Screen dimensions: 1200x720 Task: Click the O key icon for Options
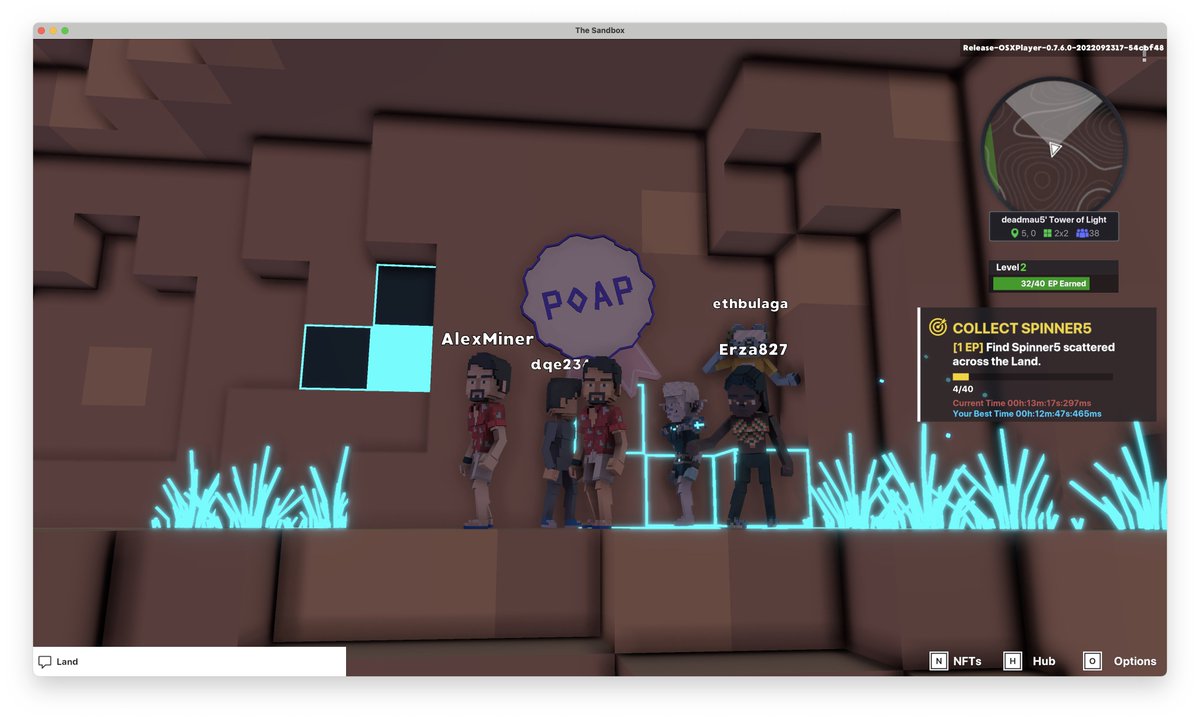pyautogui.click(x=1092, y=661)
